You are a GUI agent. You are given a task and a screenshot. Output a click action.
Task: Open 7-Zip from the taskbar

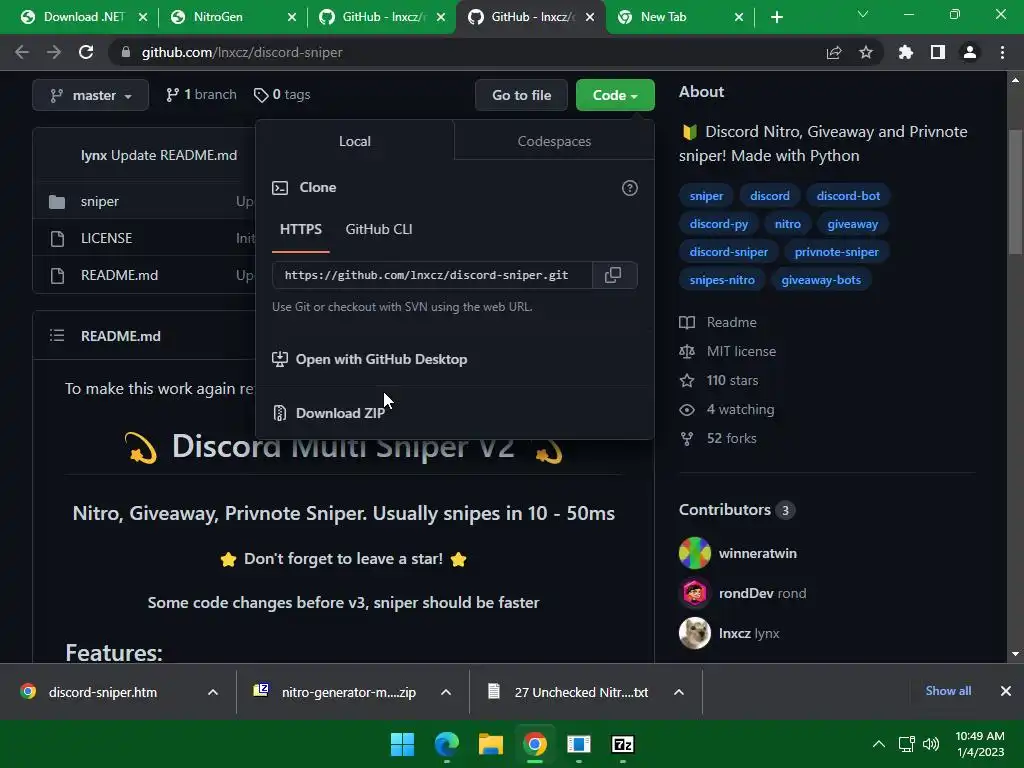point(623,744)
